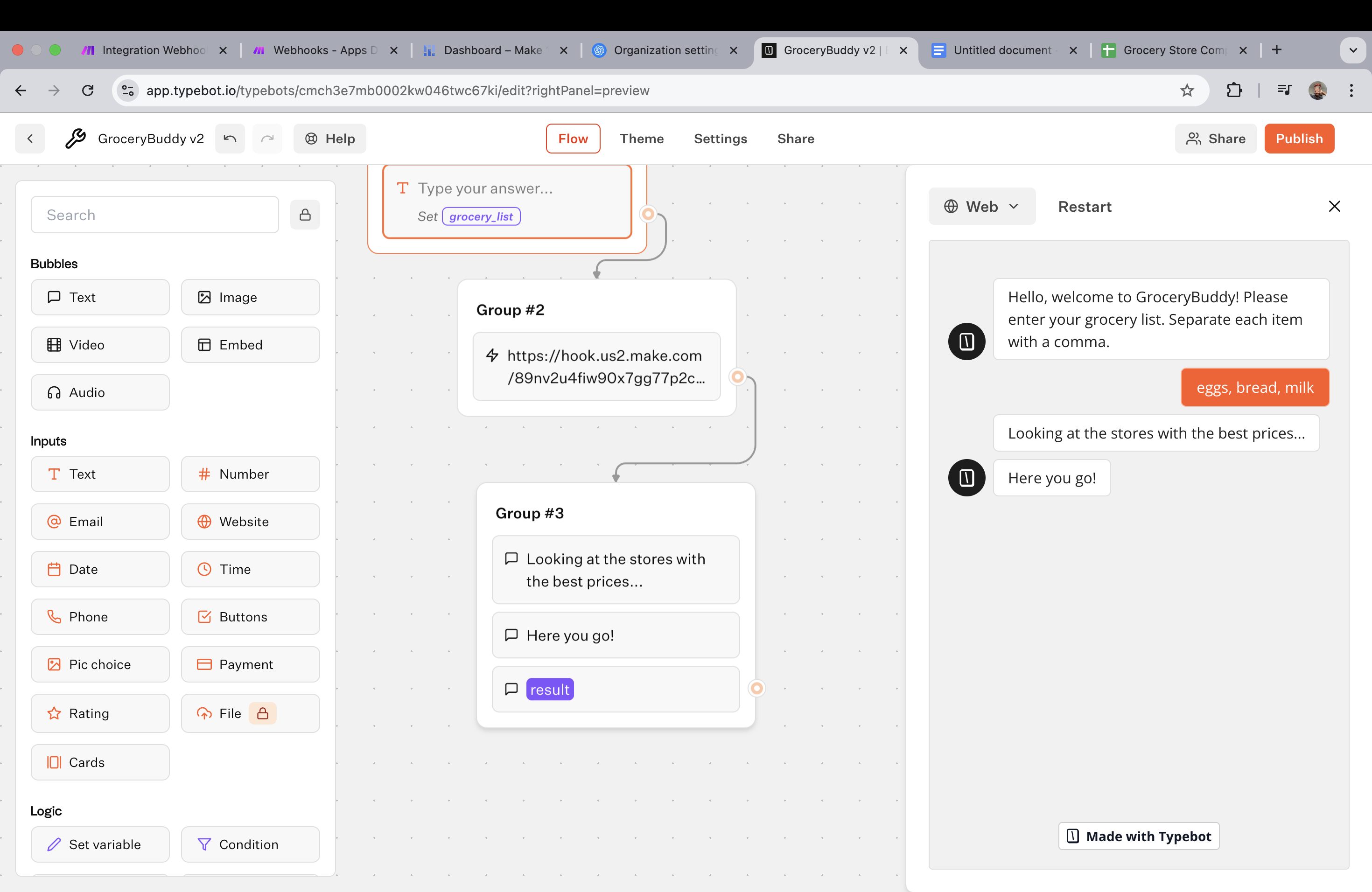
Task: Select the 'Here you go!' block in Group #3
Action: [615, 635]
